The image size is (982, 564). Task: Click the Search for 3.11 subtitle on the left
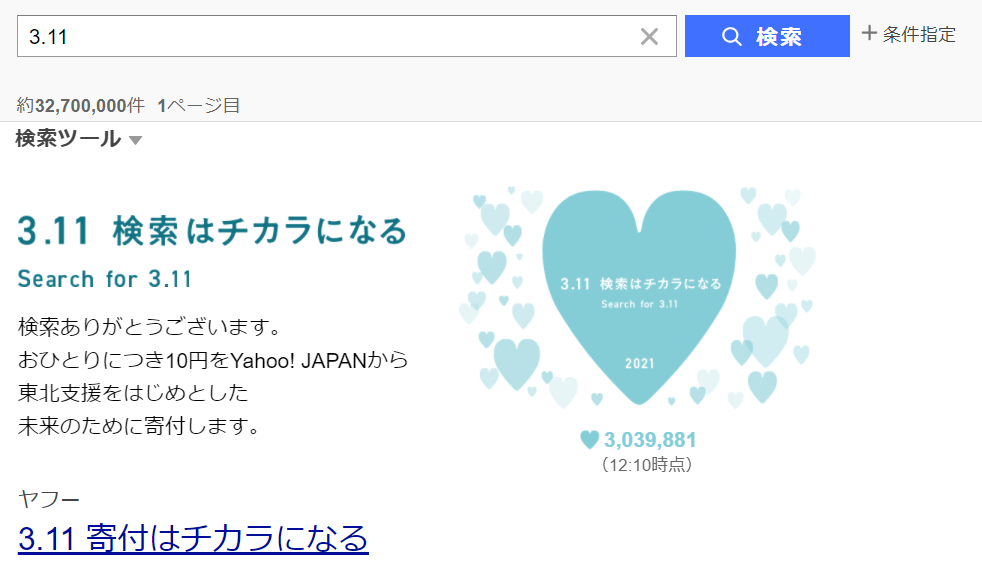tap(105, 279)
